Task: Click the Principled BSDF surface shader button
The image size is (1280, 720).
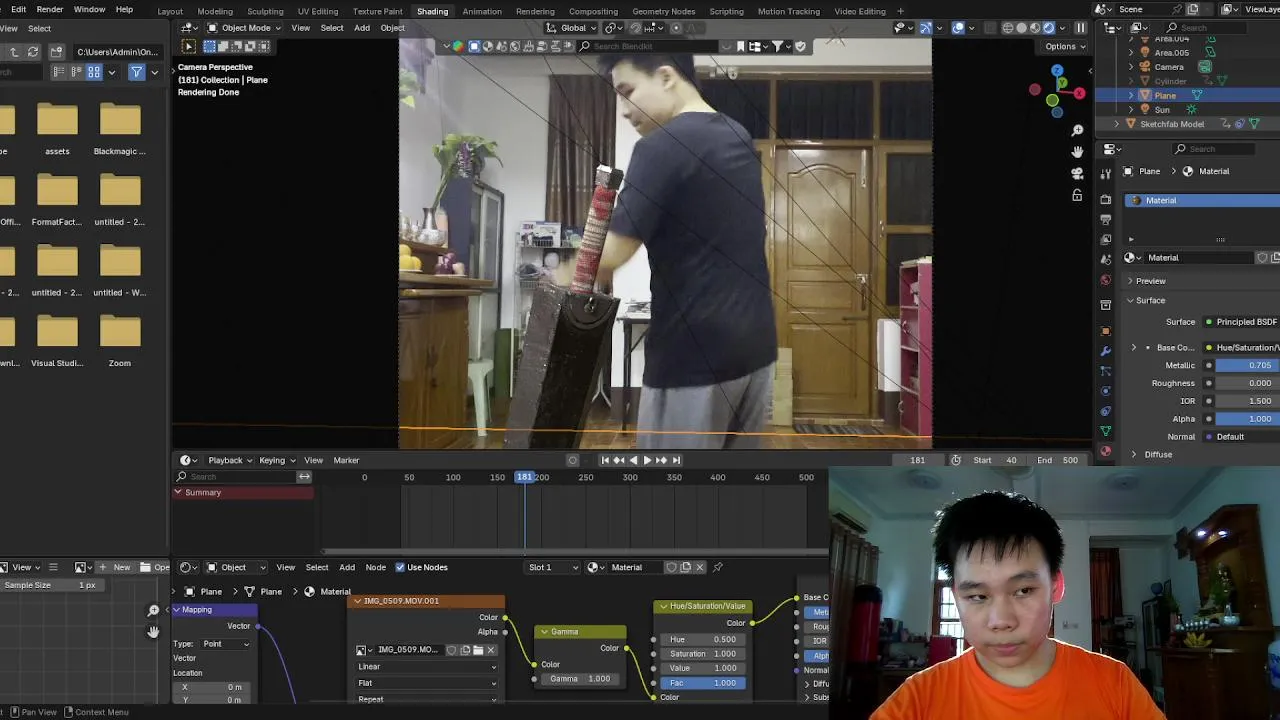Action: (1243, 322)
